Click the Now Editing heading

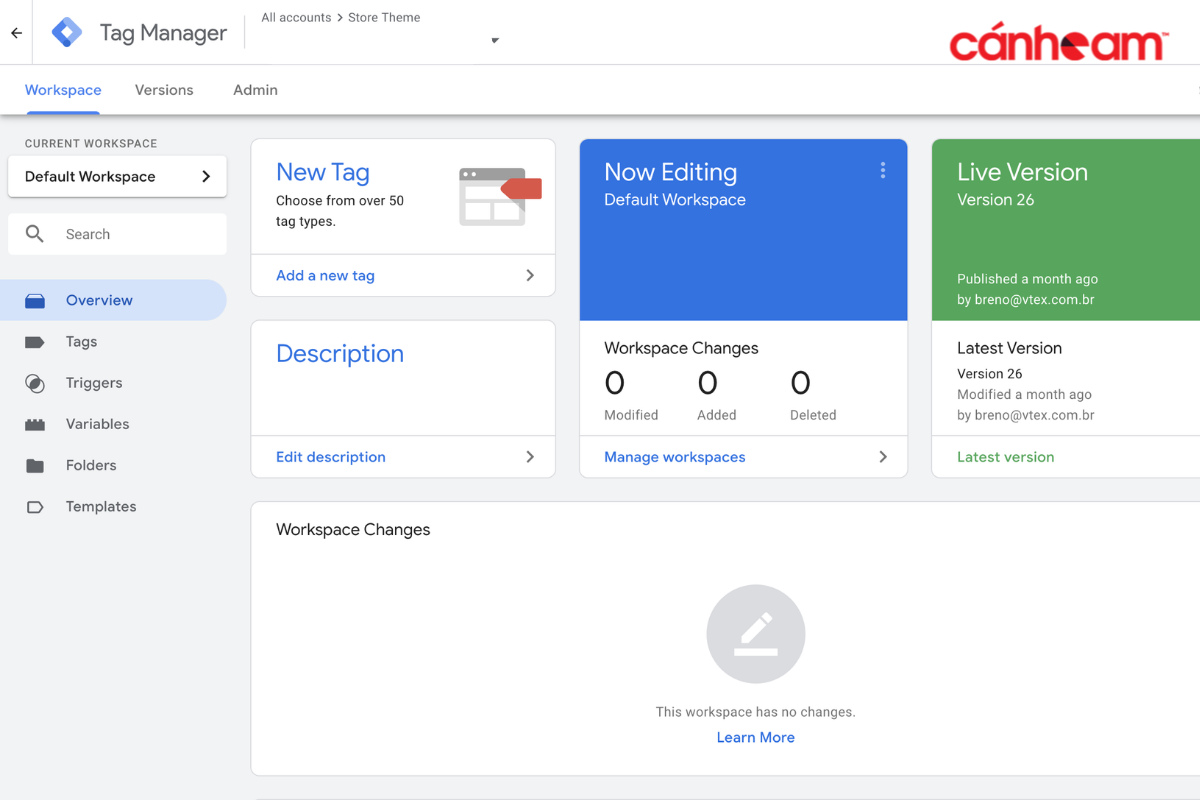(x=671, y=172)
